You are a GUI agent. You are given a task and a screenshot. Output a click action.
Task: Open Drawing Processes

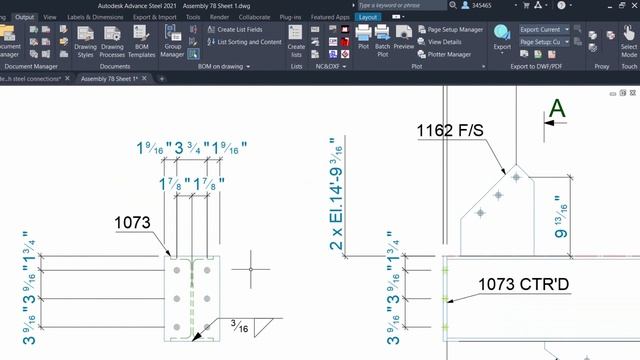click(x=112, y=42)
